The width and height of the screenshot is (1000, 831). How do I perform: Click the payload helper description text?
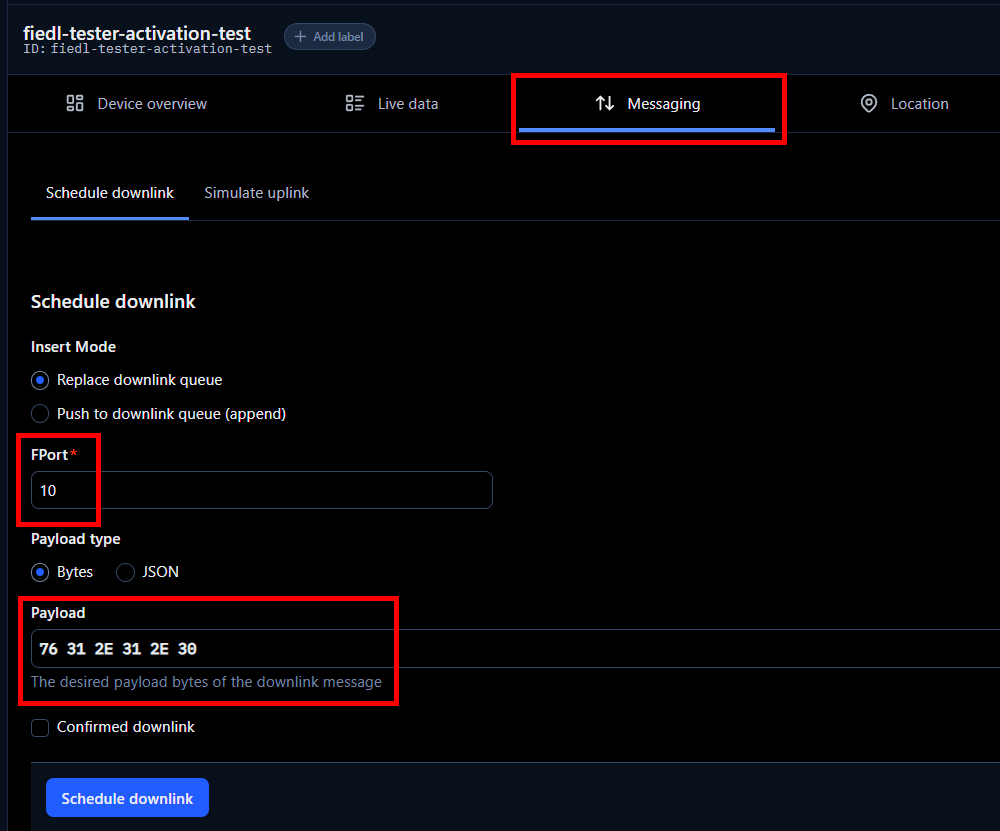206,682
